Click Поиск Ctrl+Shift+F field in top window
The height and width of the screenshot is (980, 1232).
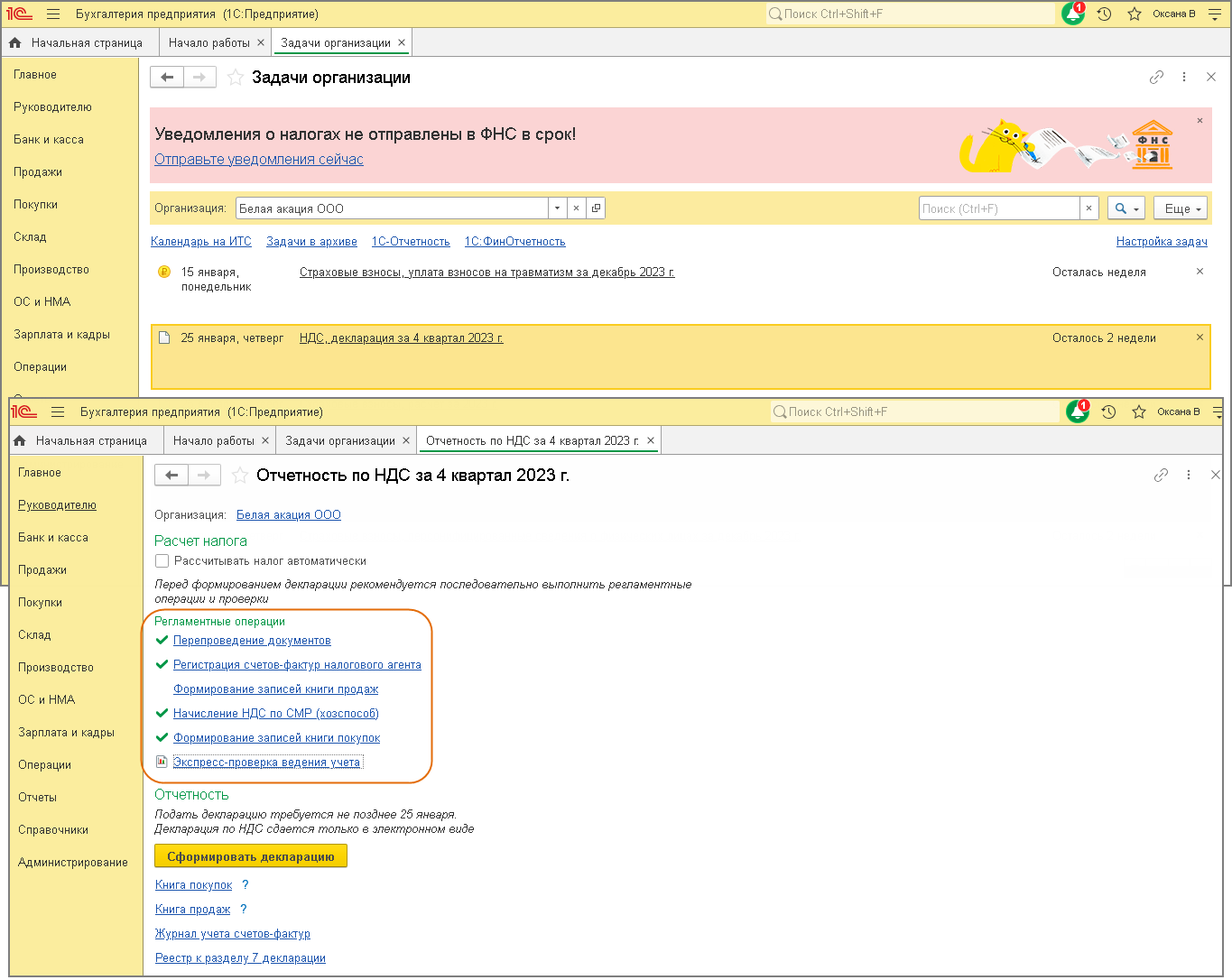[910, 14]
